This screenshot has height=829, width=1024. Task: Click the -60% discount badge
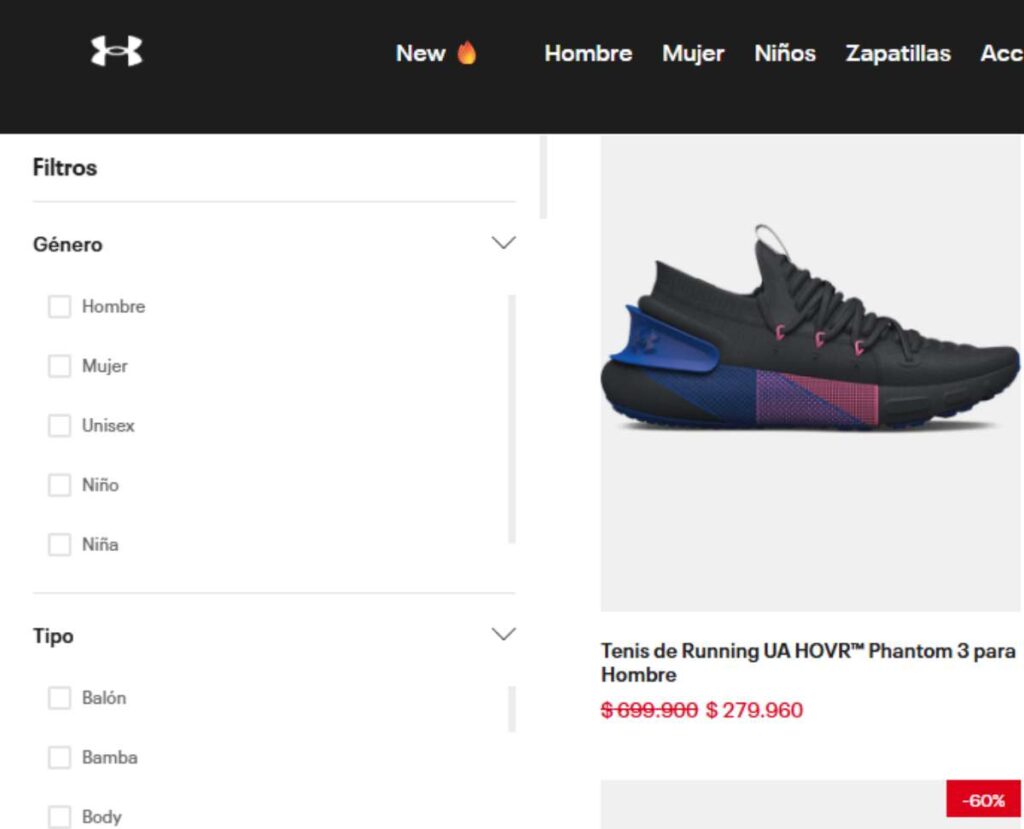984,800
